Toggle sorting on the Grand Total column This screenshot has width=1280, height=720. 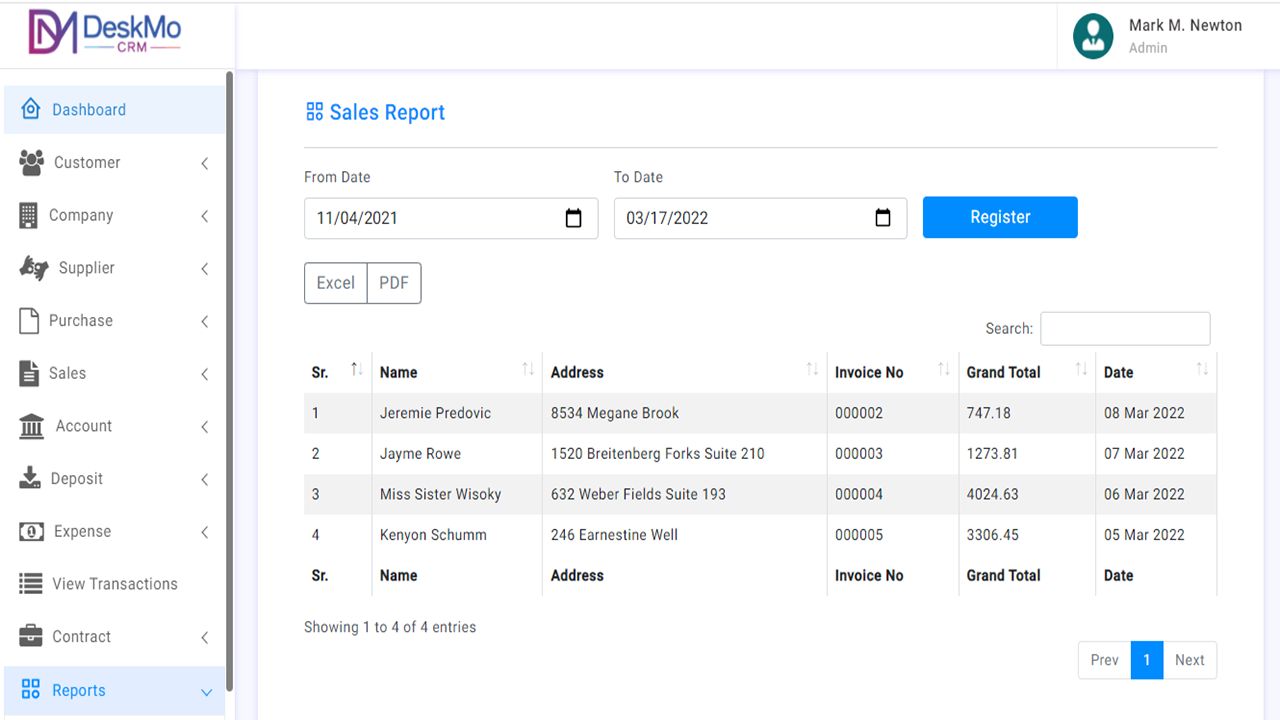tap(1080, 371)
